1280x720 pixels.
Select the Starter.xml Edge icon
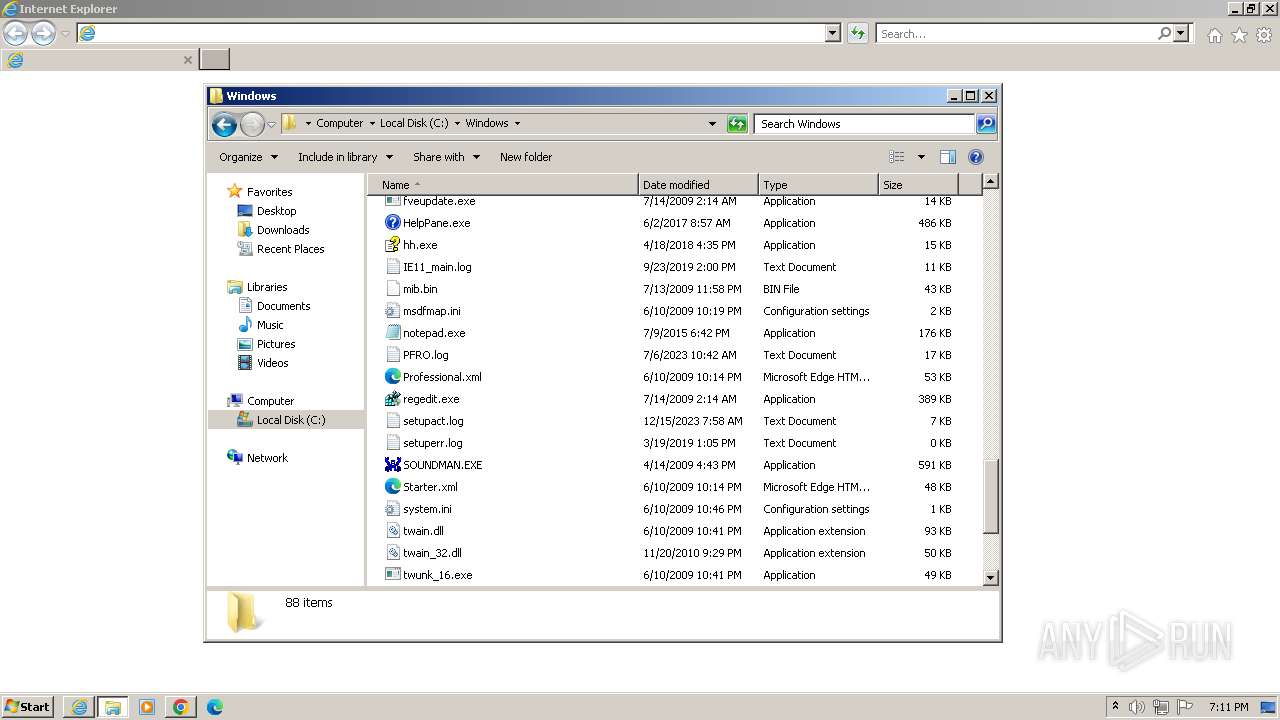pyautogui.click(x=393, y=487)
